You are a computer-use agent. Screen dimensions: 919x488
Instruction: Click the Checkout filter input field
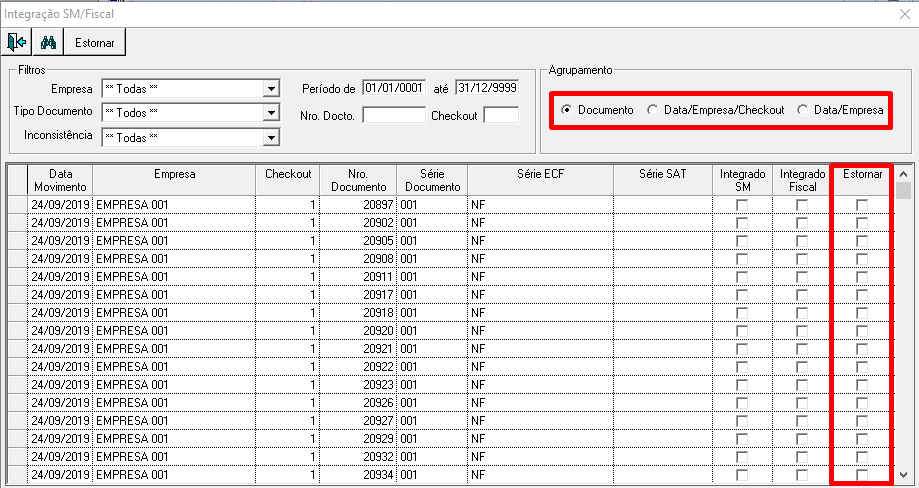point(501,115)
